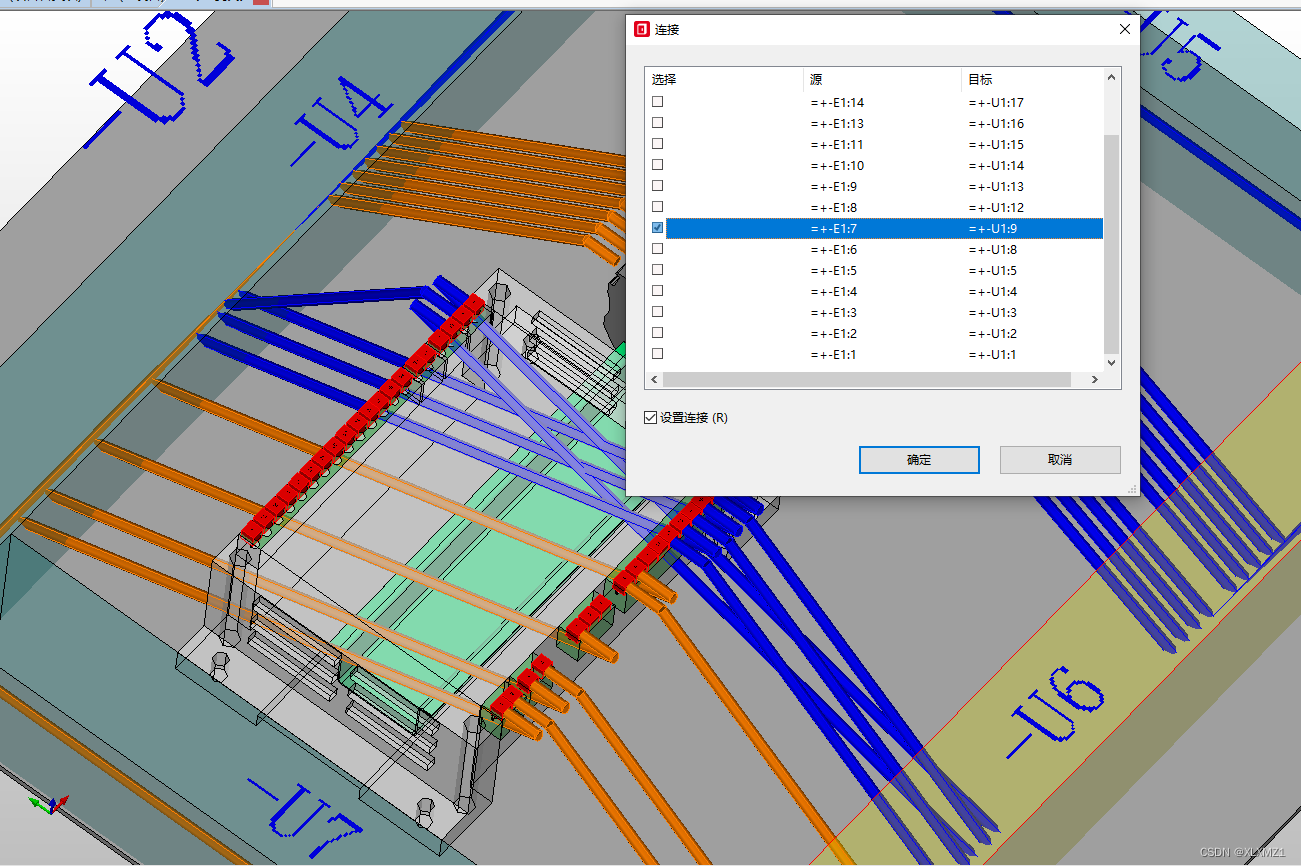
Task: Click the horizontal scrollbar thumb
Action: pos(866,380)
